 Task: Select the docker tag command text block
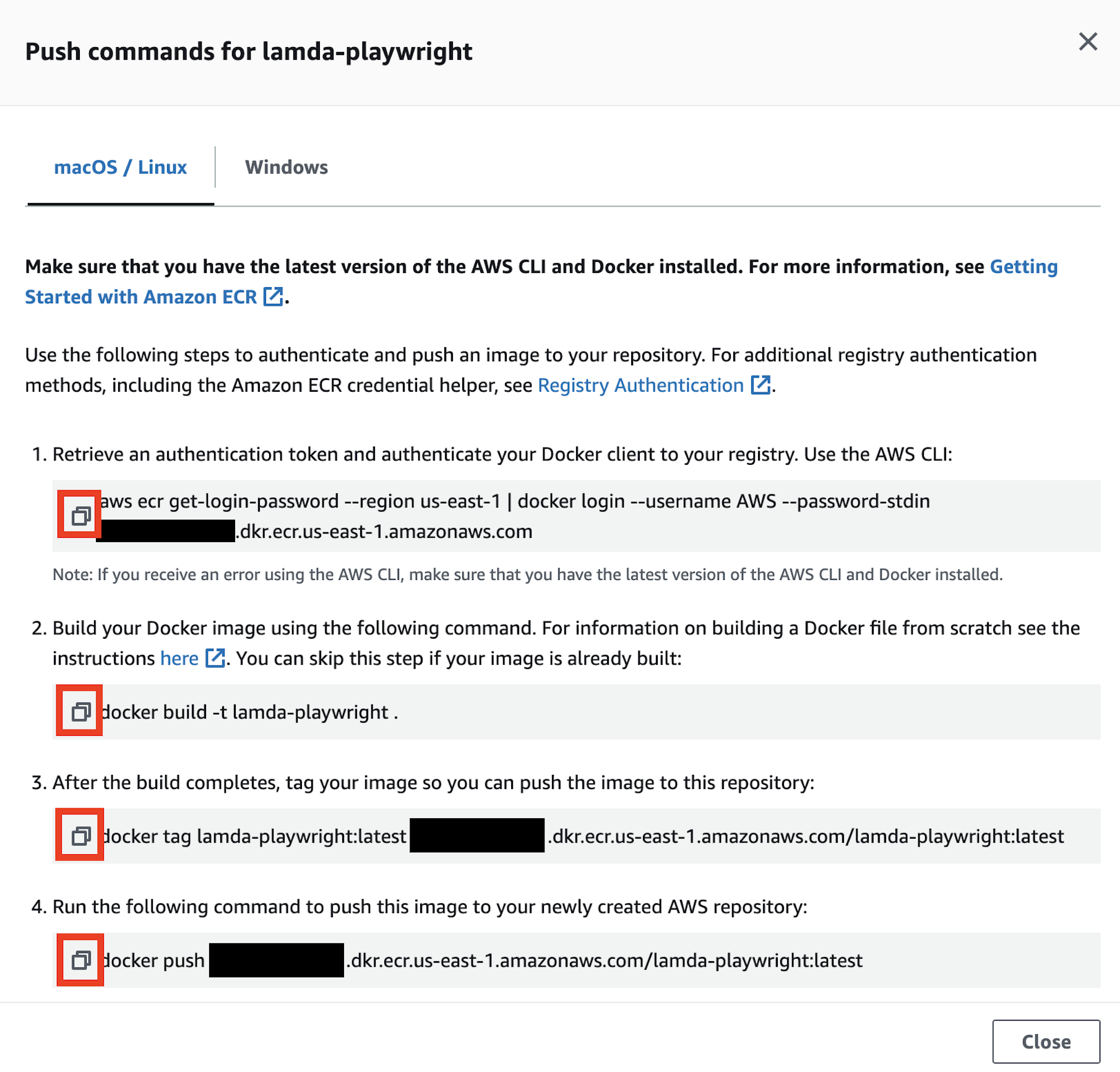pyautogui.click(x=557, y=836)
